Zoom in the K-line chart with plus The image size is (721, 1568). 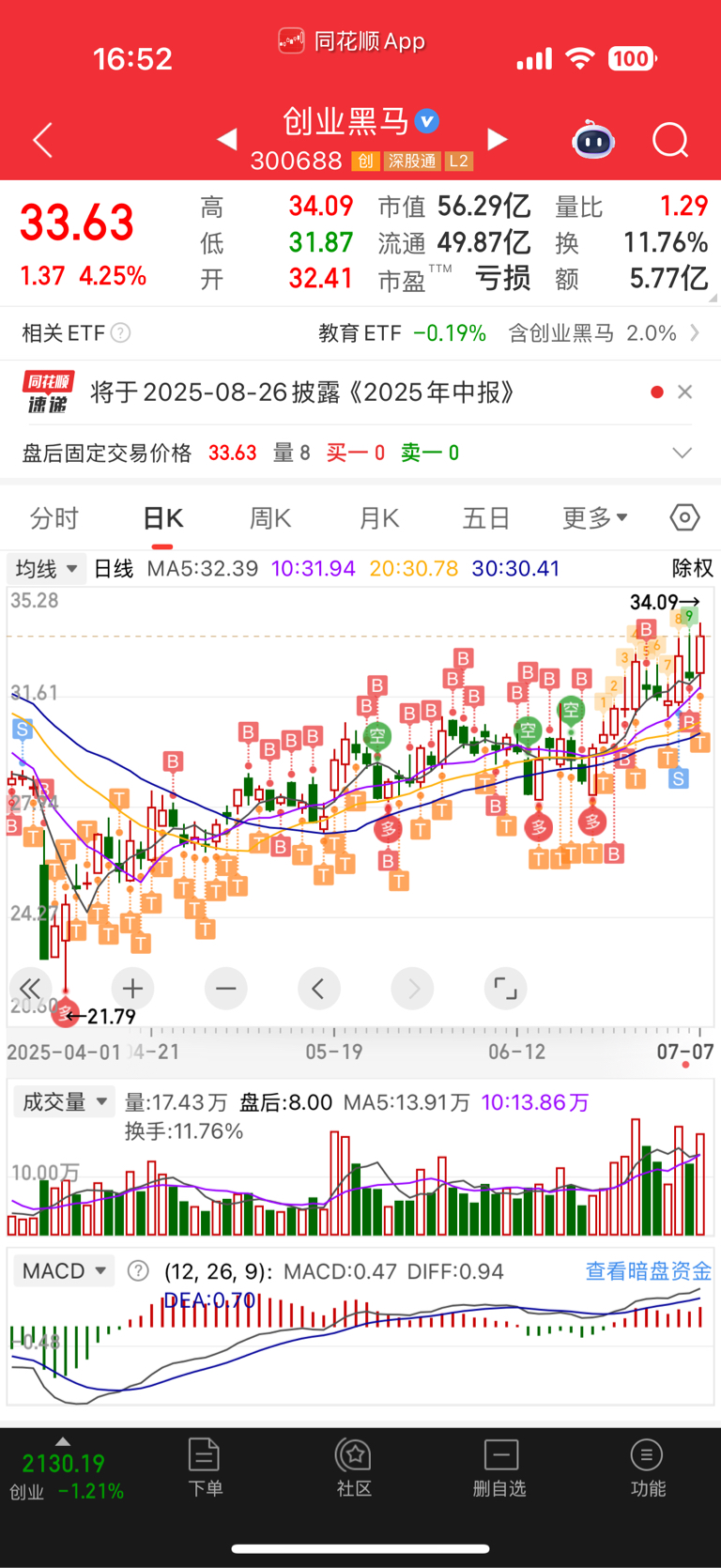[x=132, y=989]
